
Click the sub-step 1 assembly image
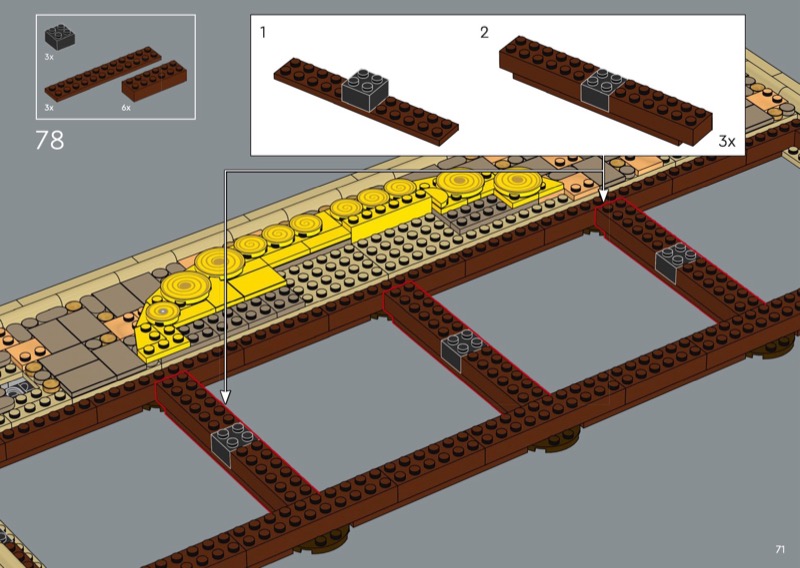click(x=366, y=101)
